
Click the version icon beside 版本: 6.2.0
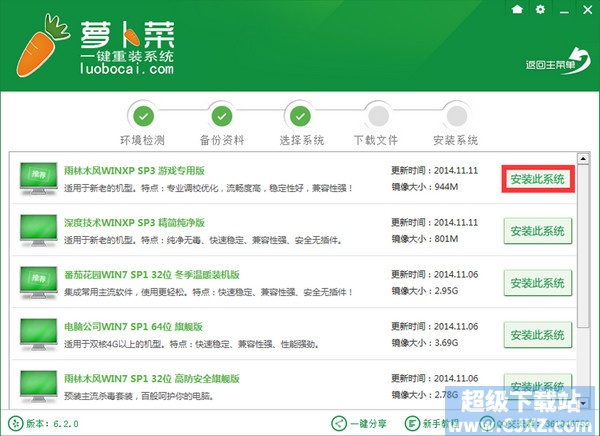[x=15, y=424]
